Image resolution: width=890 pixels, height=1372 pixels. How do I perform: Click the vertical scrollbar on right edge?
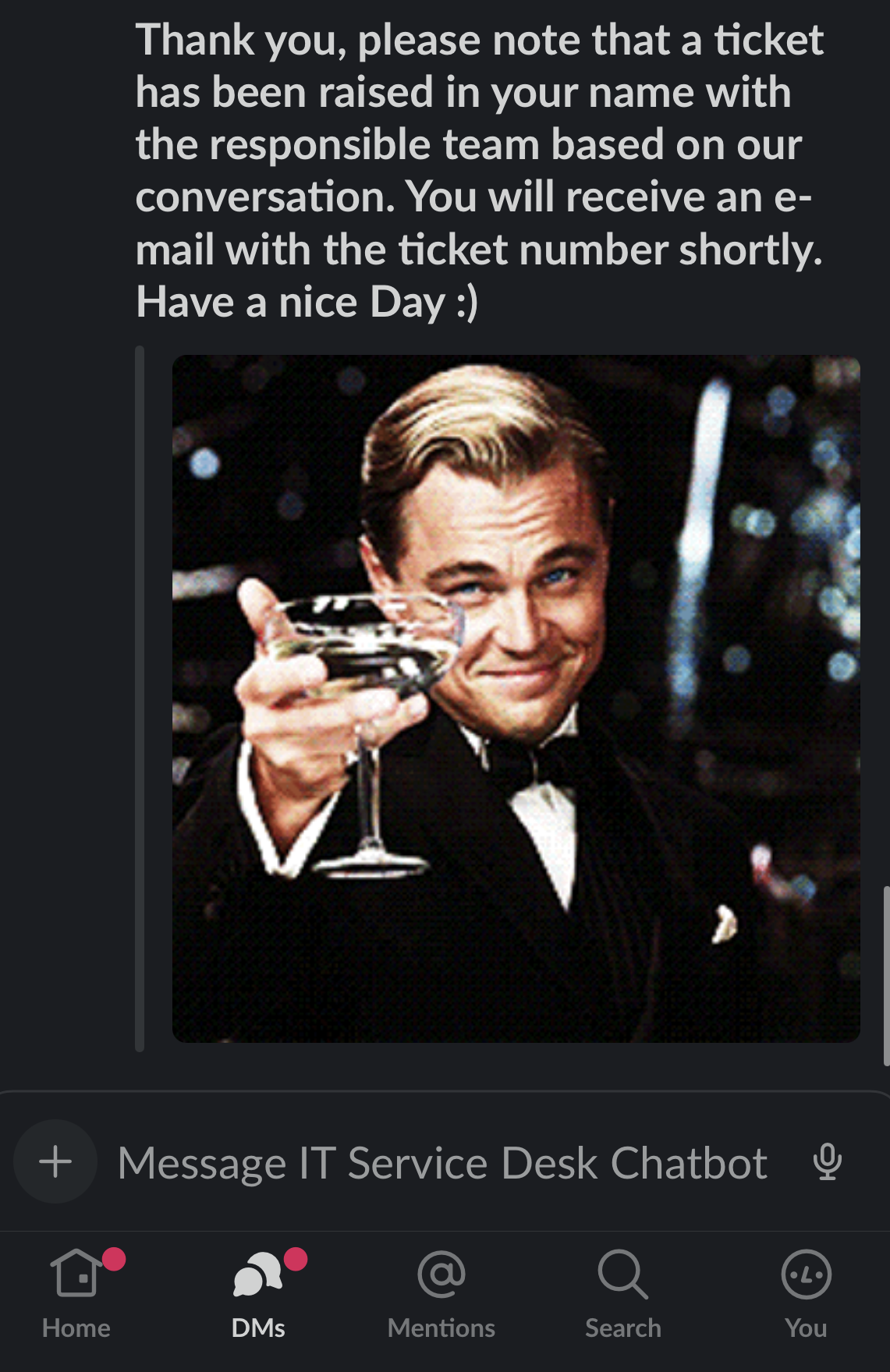[886, 975]
